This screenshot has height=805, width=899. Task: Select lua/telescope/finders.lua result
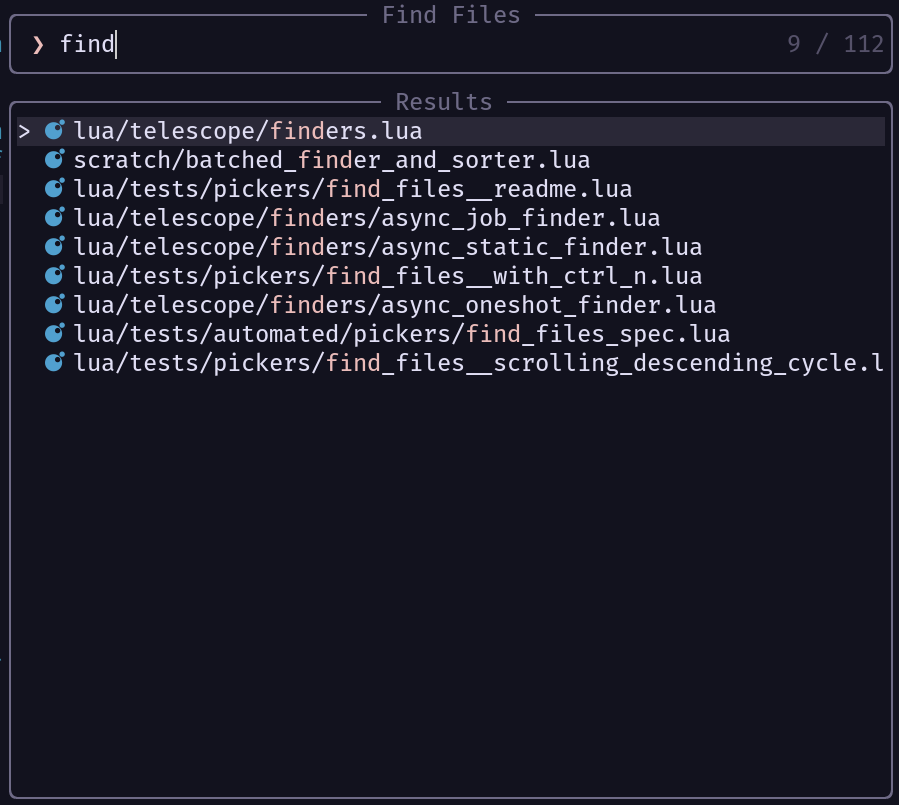coord(451,131)
